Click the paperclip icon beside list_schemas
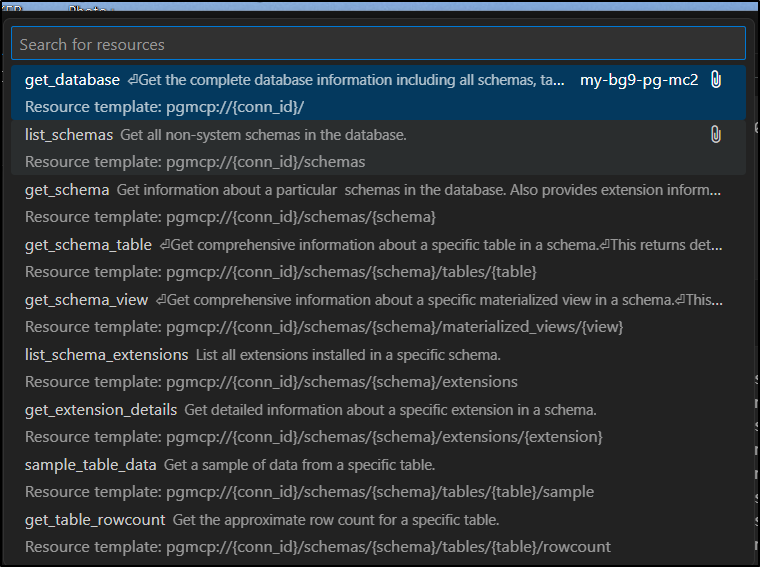 pos(716,135)
